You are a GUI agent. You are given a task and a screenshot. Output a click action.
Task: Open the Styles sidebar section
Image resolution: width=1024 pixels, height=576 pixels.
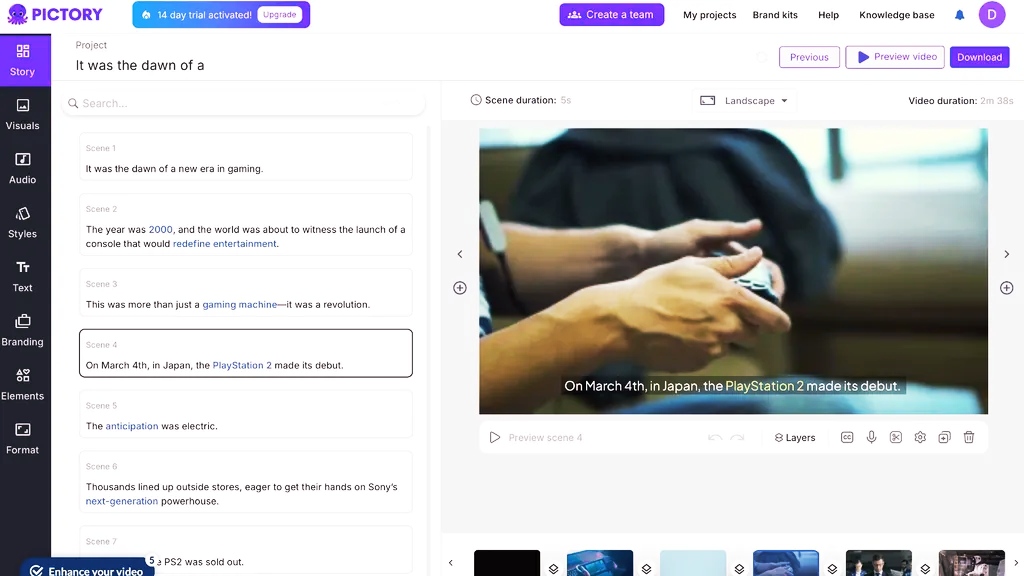point(22,223)
